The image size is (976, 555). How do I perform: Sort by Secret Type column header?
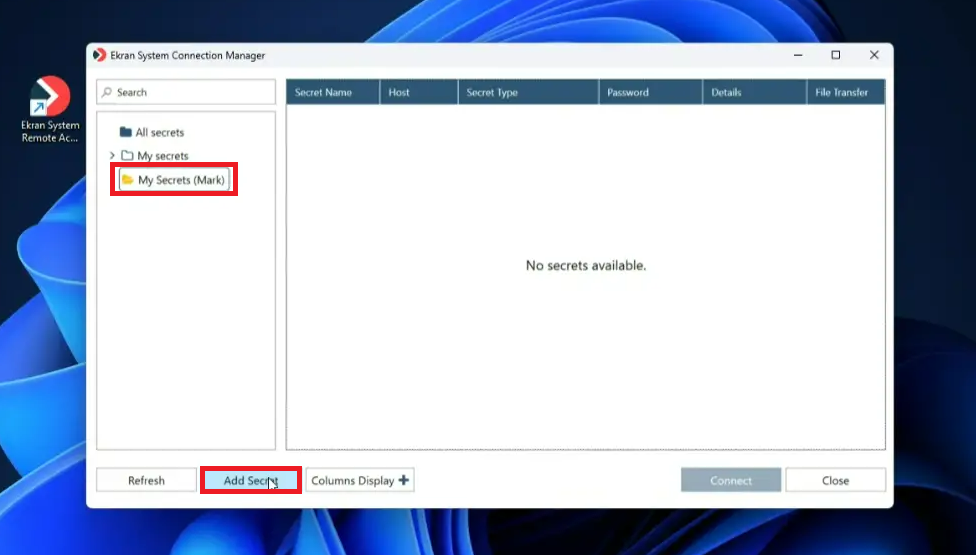pos(492,92)
